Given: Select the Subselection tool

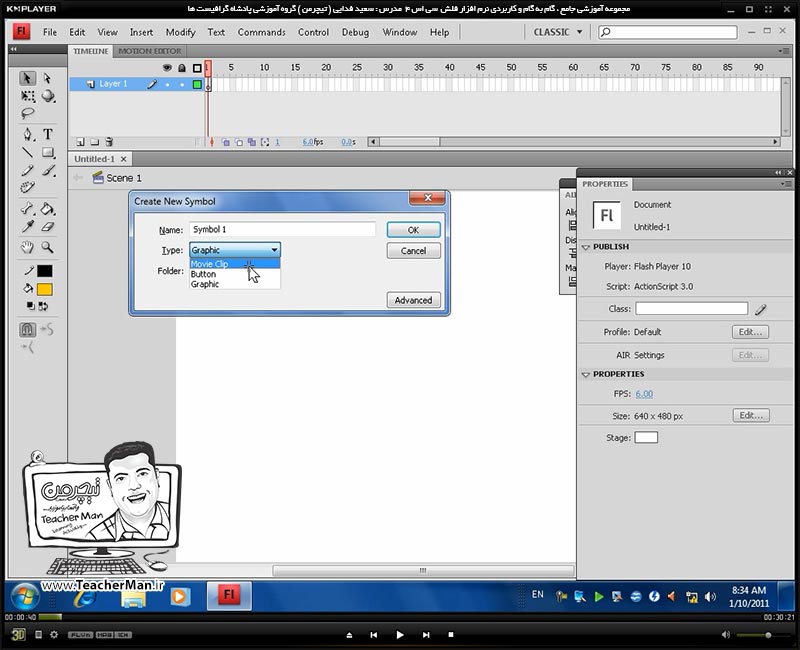Looking at the screenshot, I should 47,78.
